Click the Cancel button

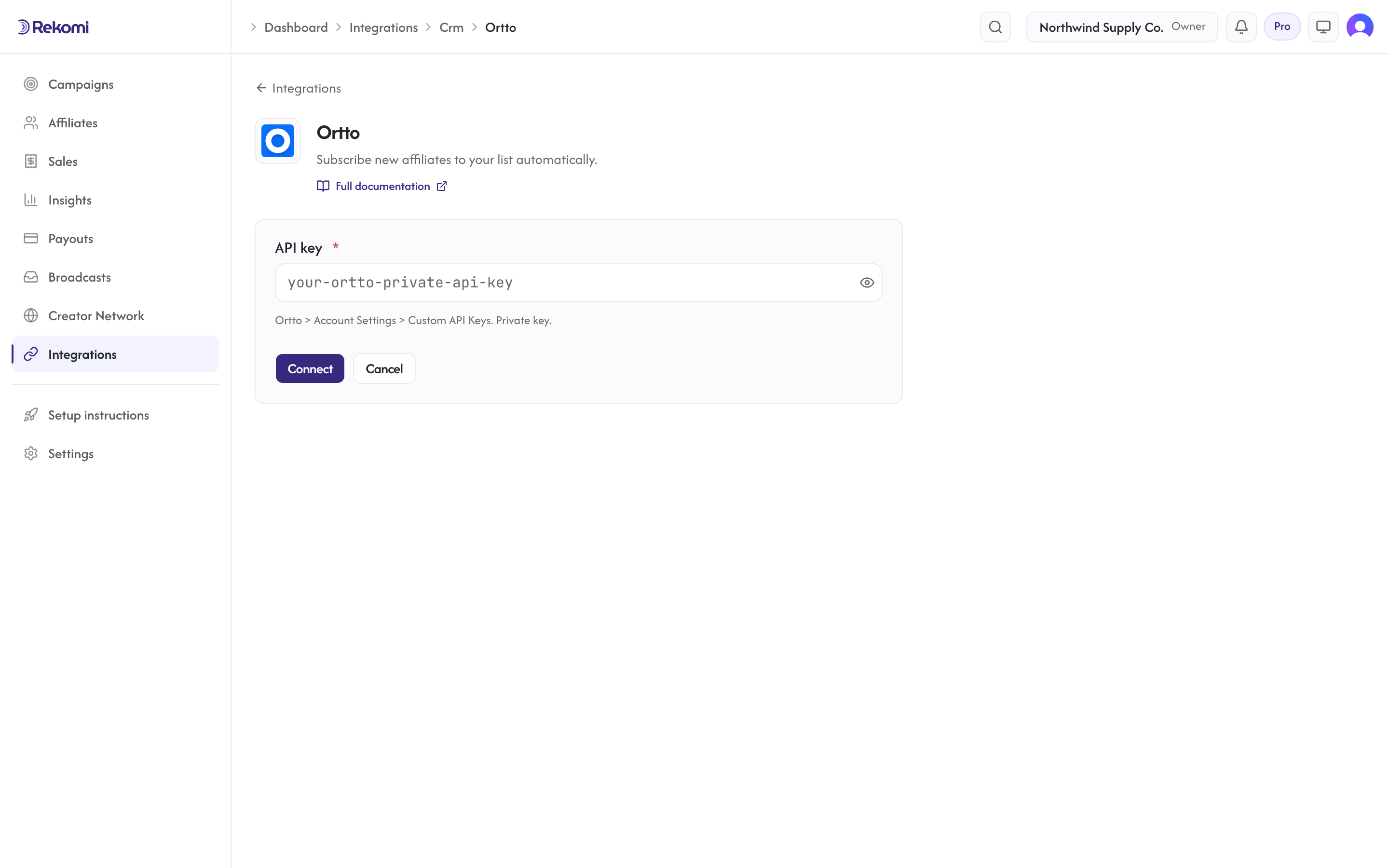384,368
